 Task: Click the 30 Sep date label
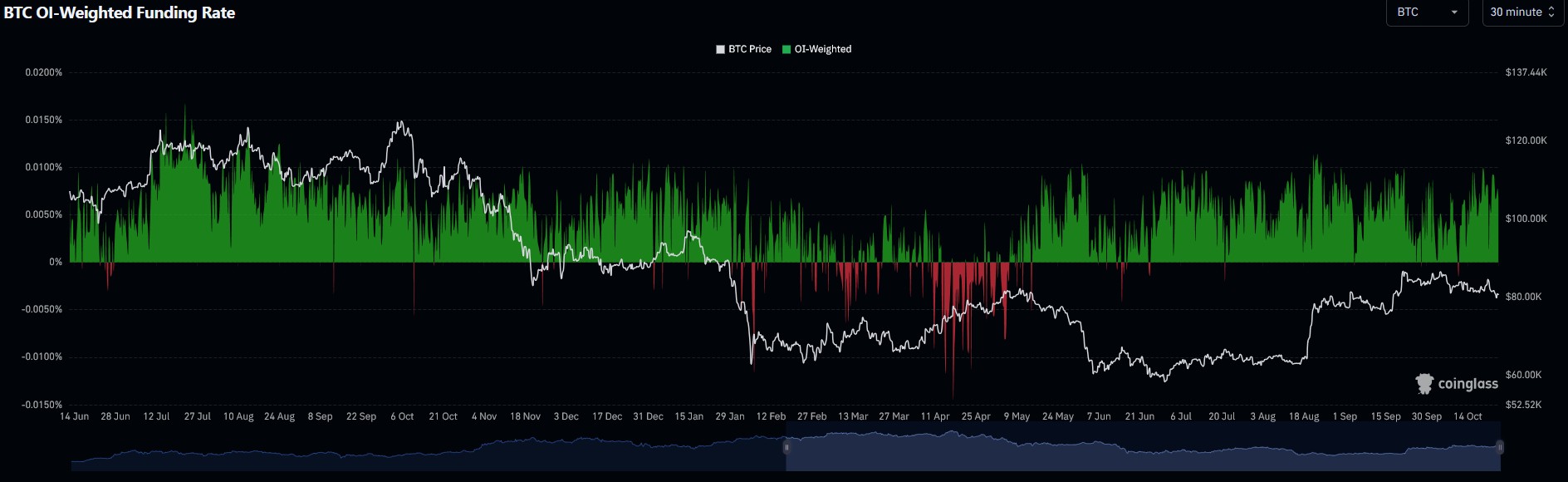click(x=1427, y=416)
